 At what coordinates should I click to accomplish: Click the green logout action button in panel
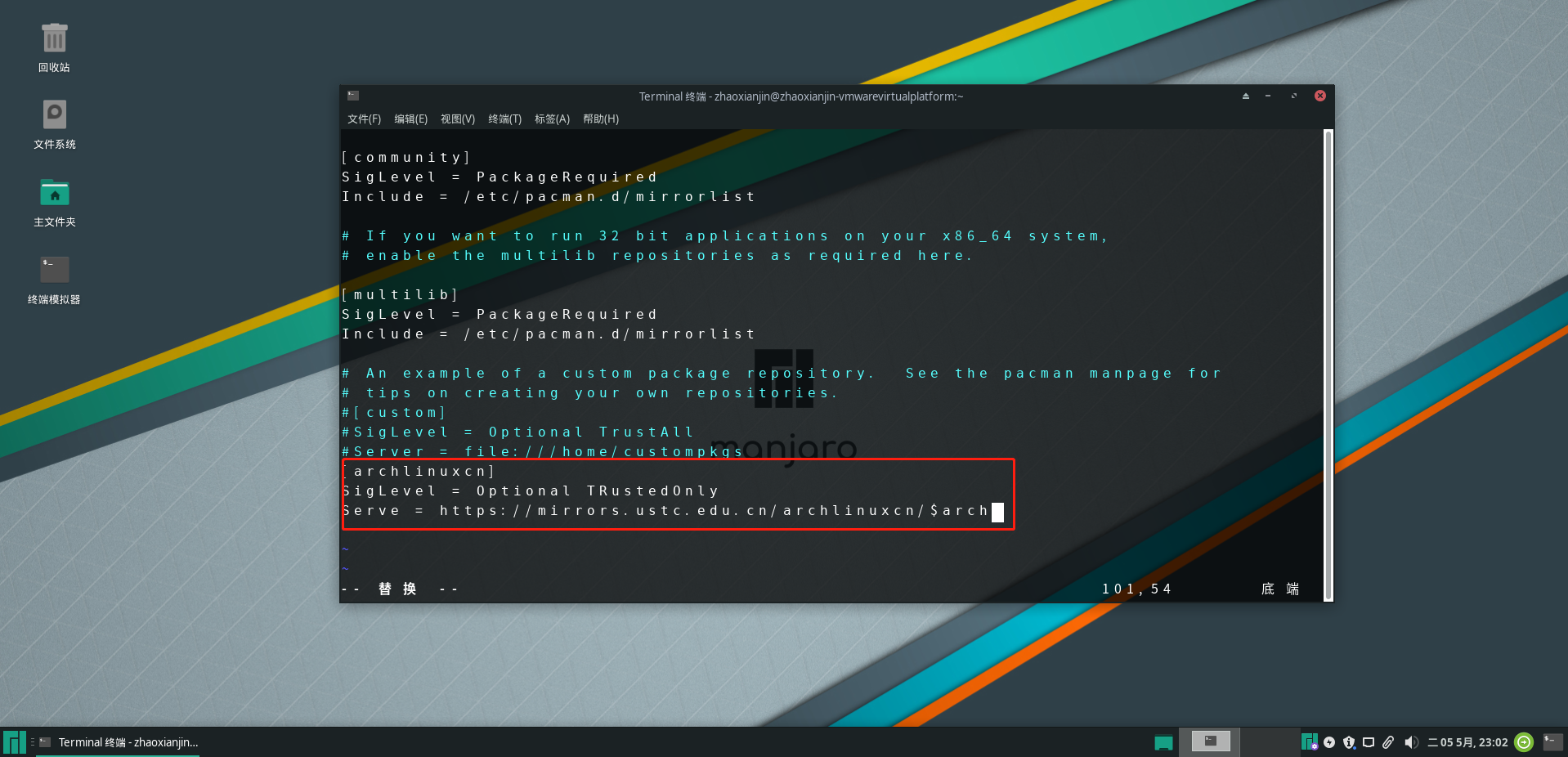1524,742
